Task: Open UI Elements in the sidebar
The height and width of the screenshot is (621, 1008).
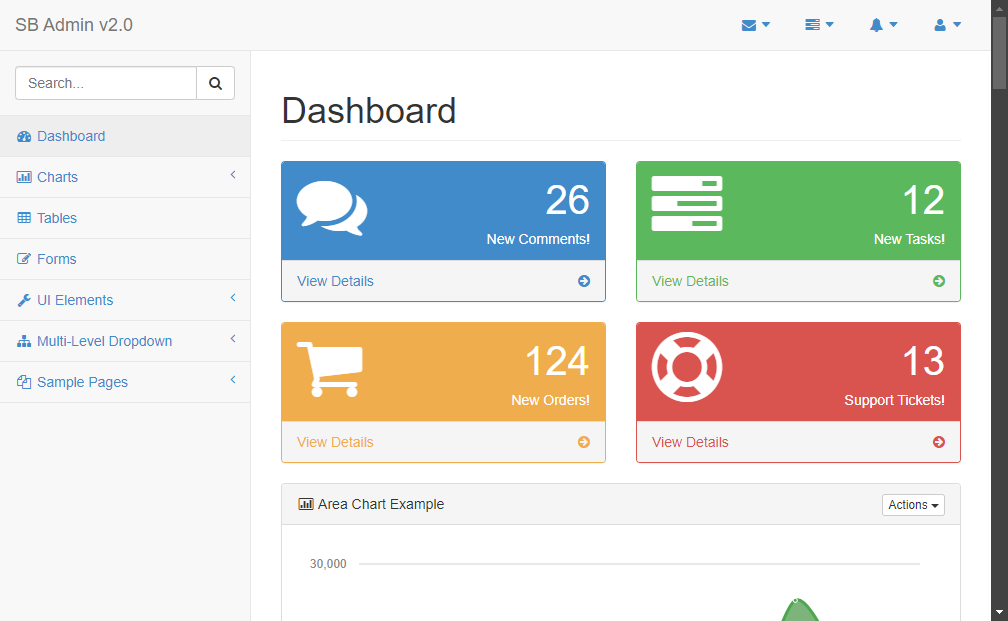Action: pos(125,300)
